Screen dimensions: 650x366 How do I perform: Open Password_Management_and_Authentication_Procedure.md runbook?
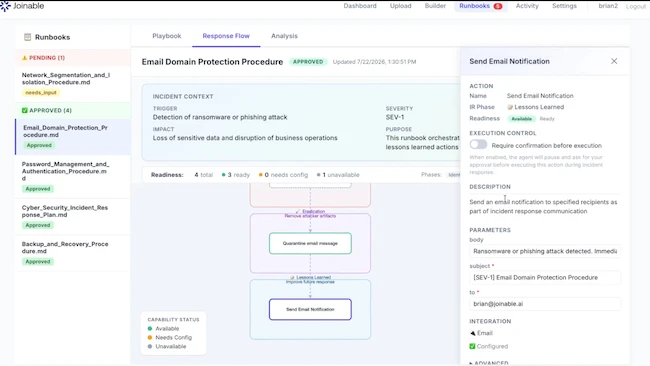tap(73, 176)
